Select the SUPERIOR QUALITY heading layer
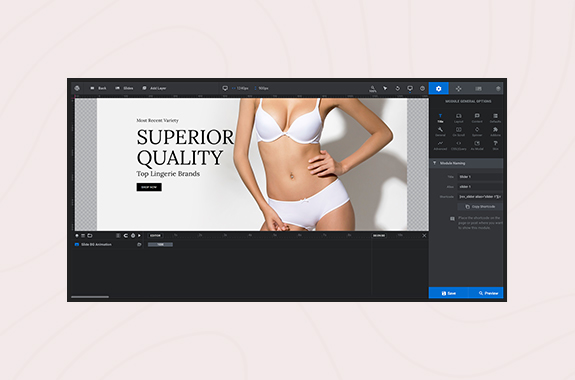Image resolution: width=575 pixels, height=380 pixels. coord(185,148)
